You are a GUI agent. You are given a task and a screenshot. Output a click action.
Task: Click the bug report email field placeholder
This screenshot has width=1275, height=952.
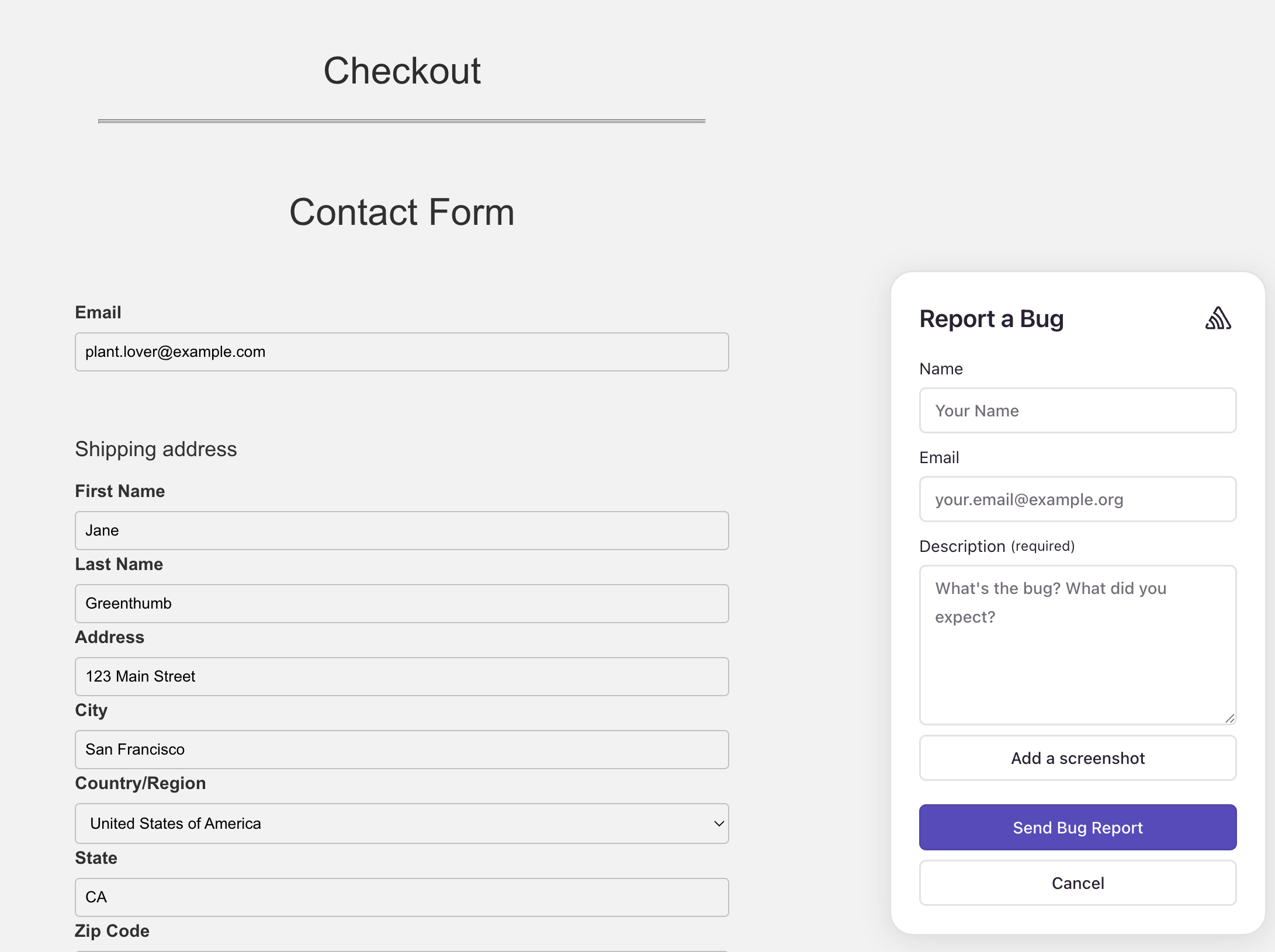tap(1077, 499)
